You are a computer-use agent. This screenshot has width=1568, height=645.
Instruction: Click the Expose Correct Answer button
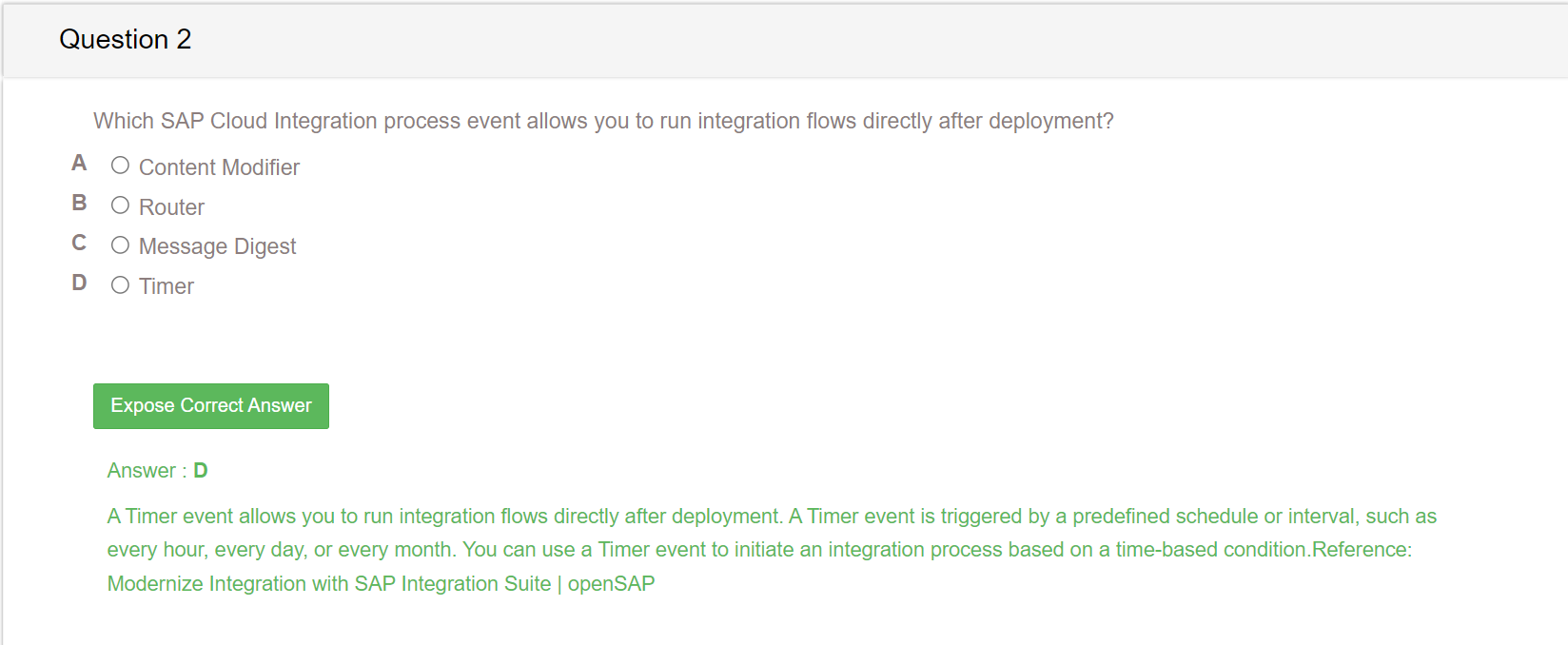[x=211, y=406]
